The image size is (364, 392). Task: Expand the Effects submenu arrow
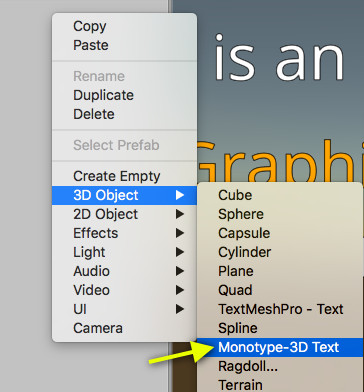tap(180, 233)
